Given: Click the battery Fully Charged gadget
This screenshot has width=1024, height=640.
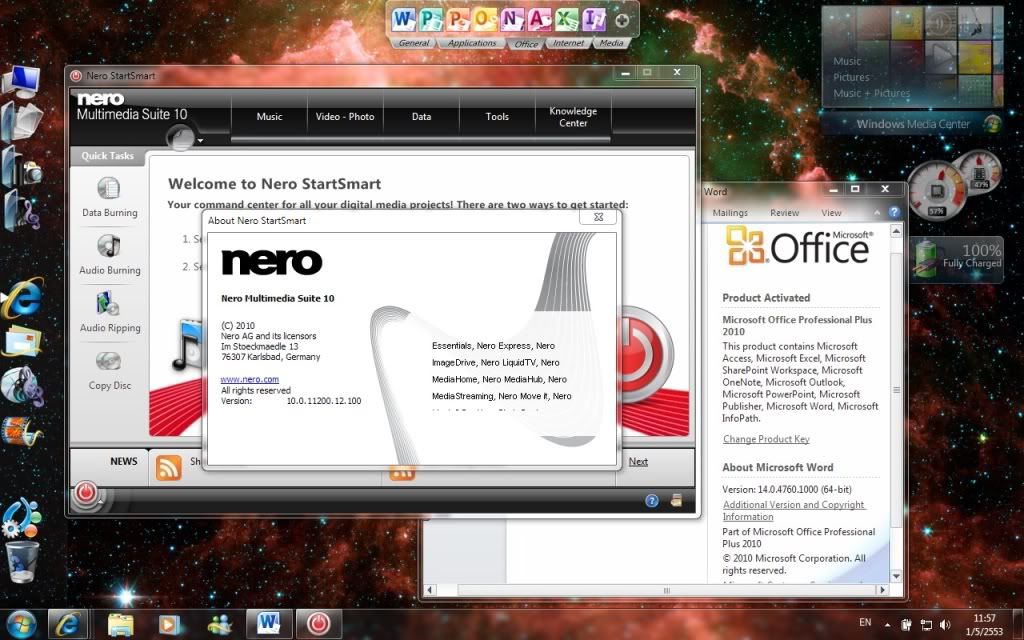Looking at the screenshot, I should (x=957, y=259).
